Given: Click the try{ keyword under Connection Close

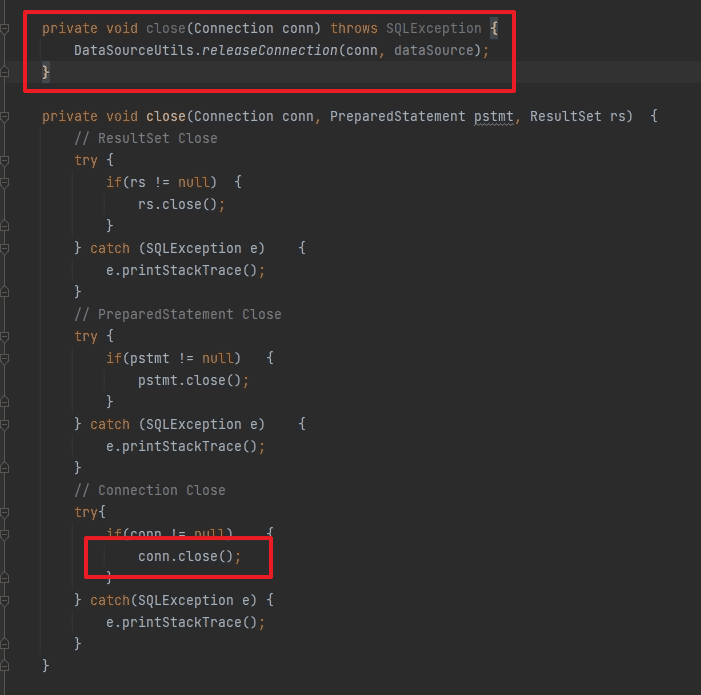Looking at the screenshot, I should coord(90,513).
